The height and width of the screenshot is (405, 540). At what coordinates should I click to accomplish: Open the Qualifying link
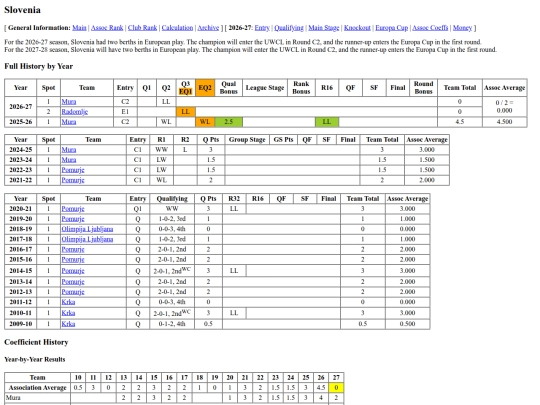pyautogui.click(x=289, y=28)
